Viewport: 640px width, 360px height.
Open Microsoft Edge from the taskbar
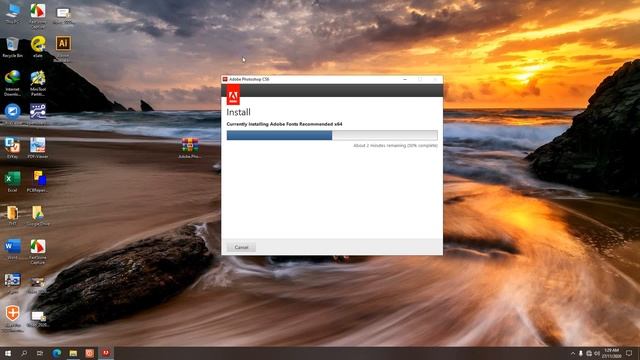point(57,353)
